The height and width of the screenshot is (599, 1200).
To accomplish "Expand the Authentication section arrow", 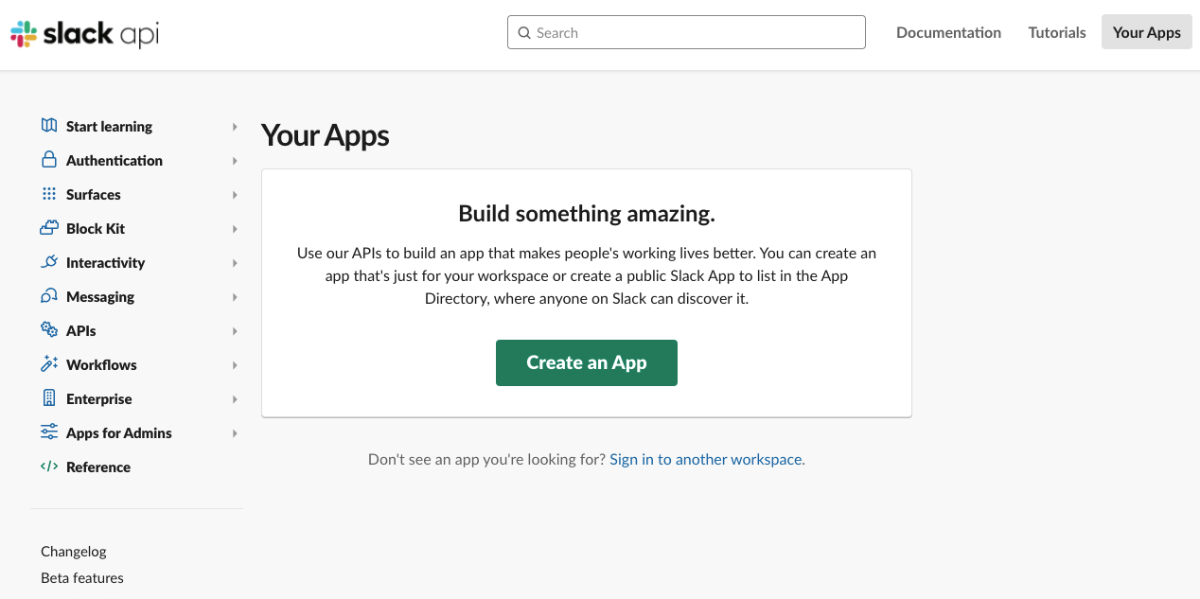I will (235, 161).
